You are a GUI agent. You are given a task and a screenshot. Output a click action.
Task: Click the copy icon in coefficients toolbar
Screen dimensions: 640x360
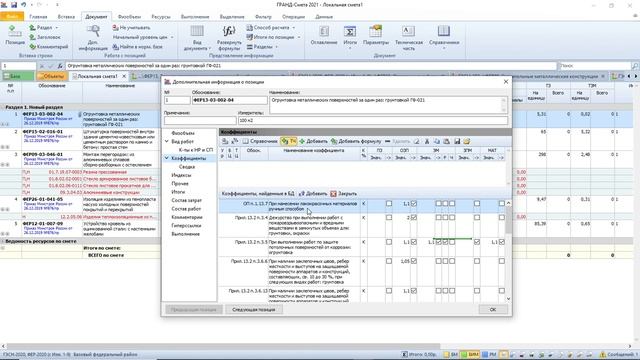point(437,141)
